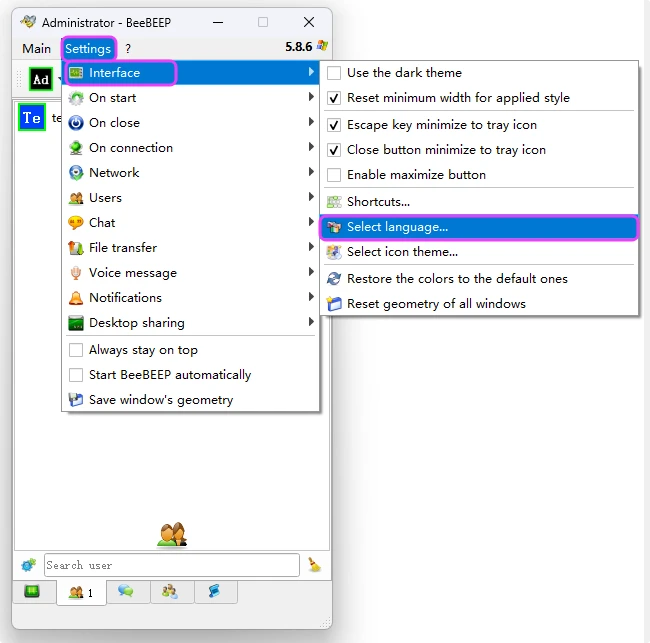Click the Users people icon

tap(76, 198)
